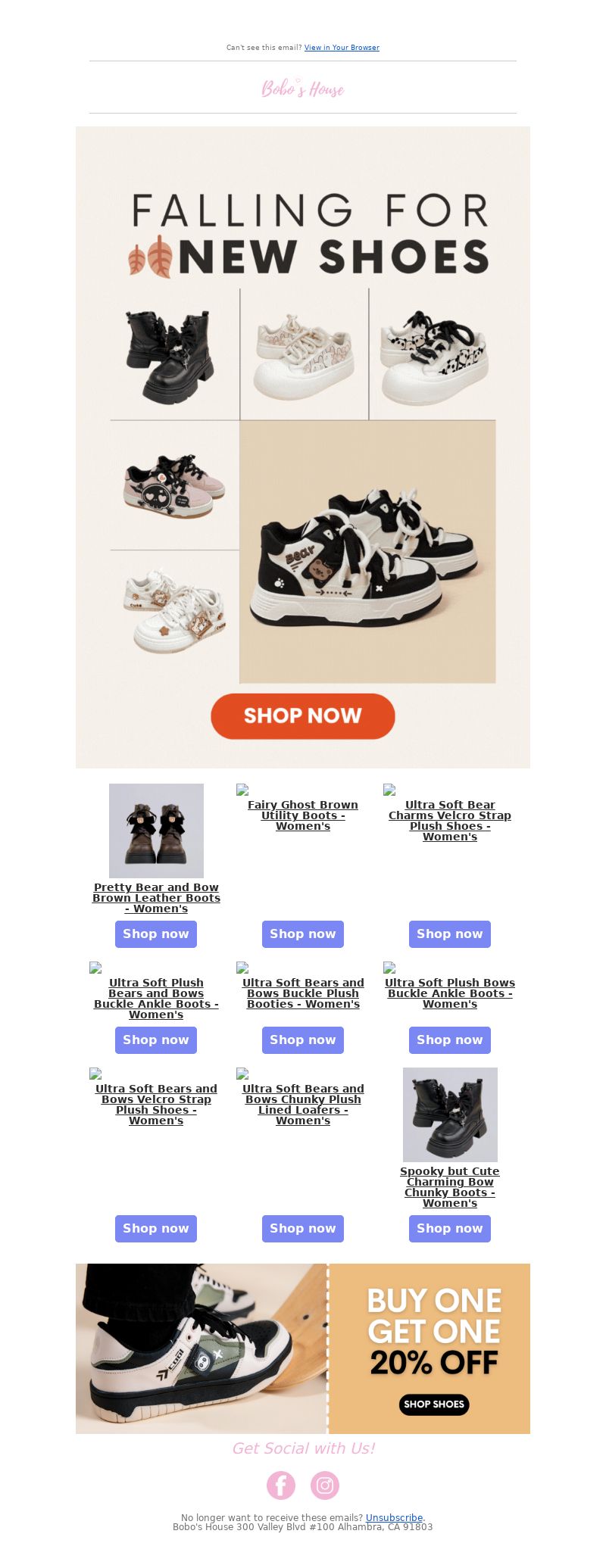This screenshot has height=1568, width=606.
Task: Click Shop now under Bears and Bows Buckle Booties
Action: pyautogui.click(x=303, y=1040)
